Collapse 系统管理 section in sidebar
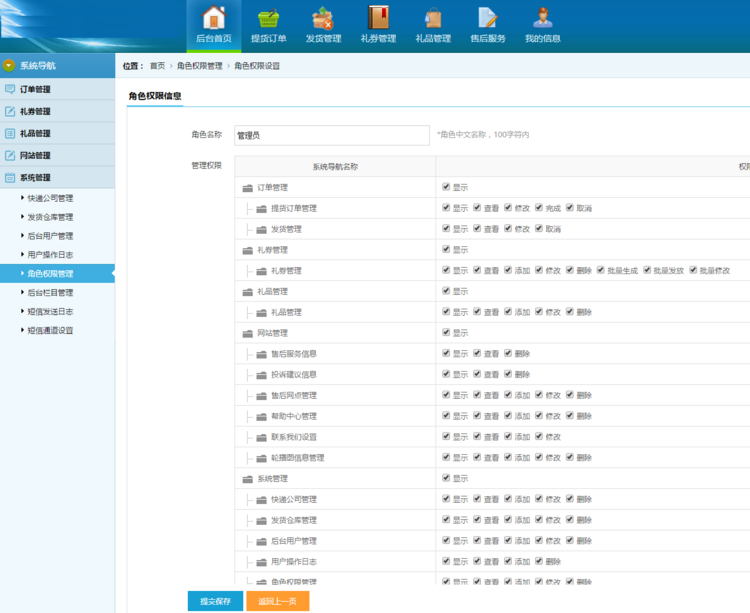This screenshot has height=613, width=750. (x=35, y=178)
